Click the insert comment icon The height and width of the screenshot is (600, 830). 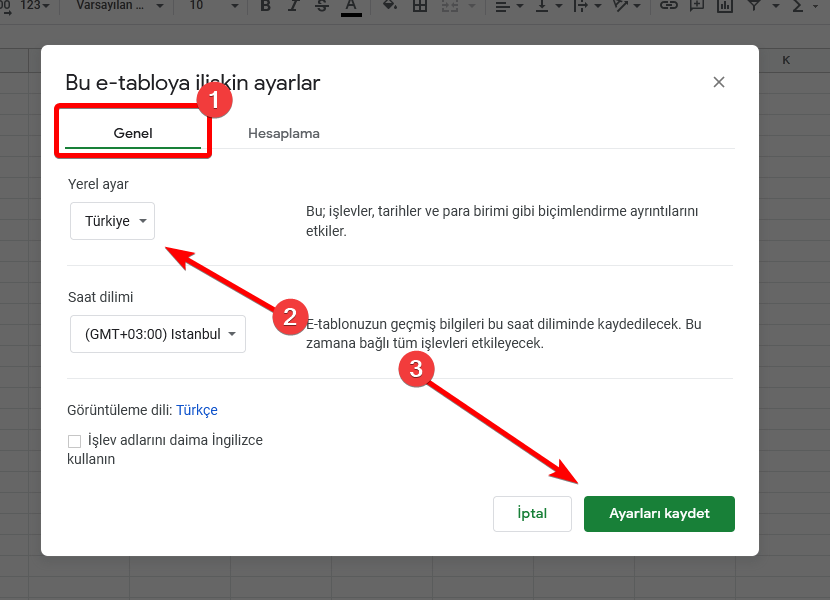[697, 6]
